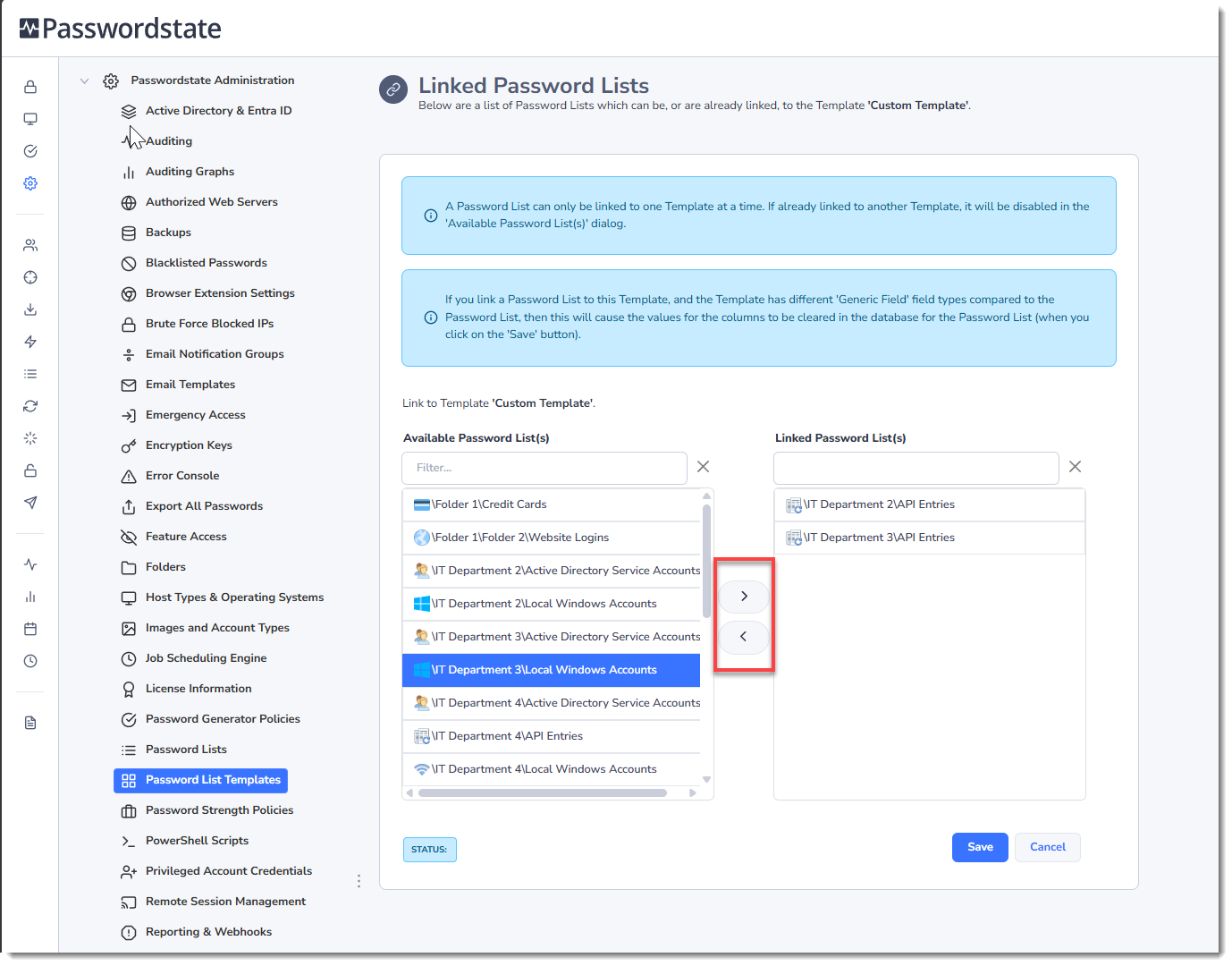
Task: Open the monitor icon in the left rail
Action: [x=30, y=119]
